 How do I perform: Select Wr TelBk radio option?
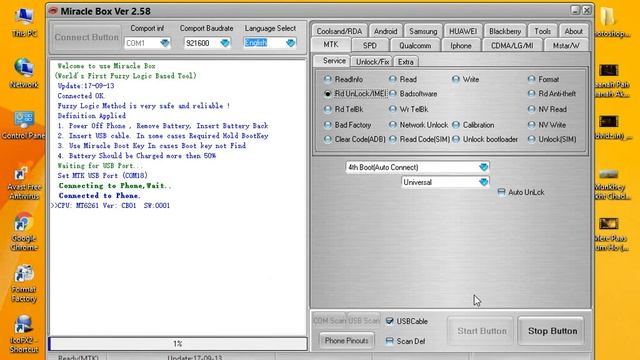pyautogui.click(x=393, y=109)
